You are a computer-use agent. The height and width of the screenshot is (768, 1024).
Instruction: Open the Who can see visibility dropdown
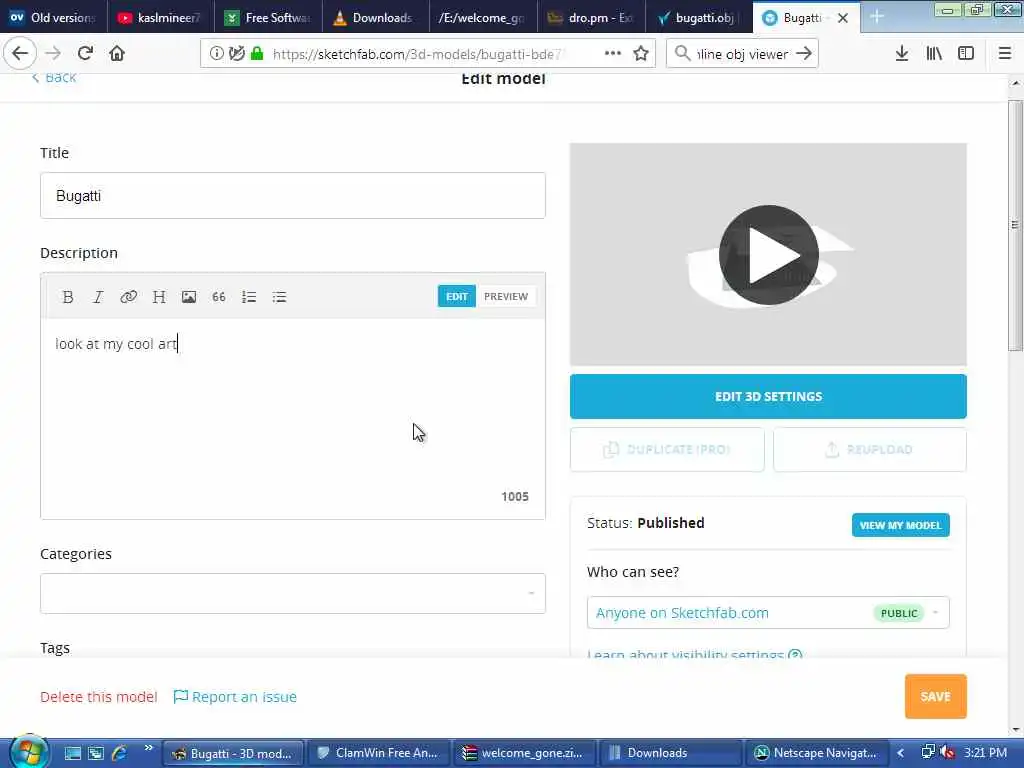pyautogui.click(x=768, y=613)
